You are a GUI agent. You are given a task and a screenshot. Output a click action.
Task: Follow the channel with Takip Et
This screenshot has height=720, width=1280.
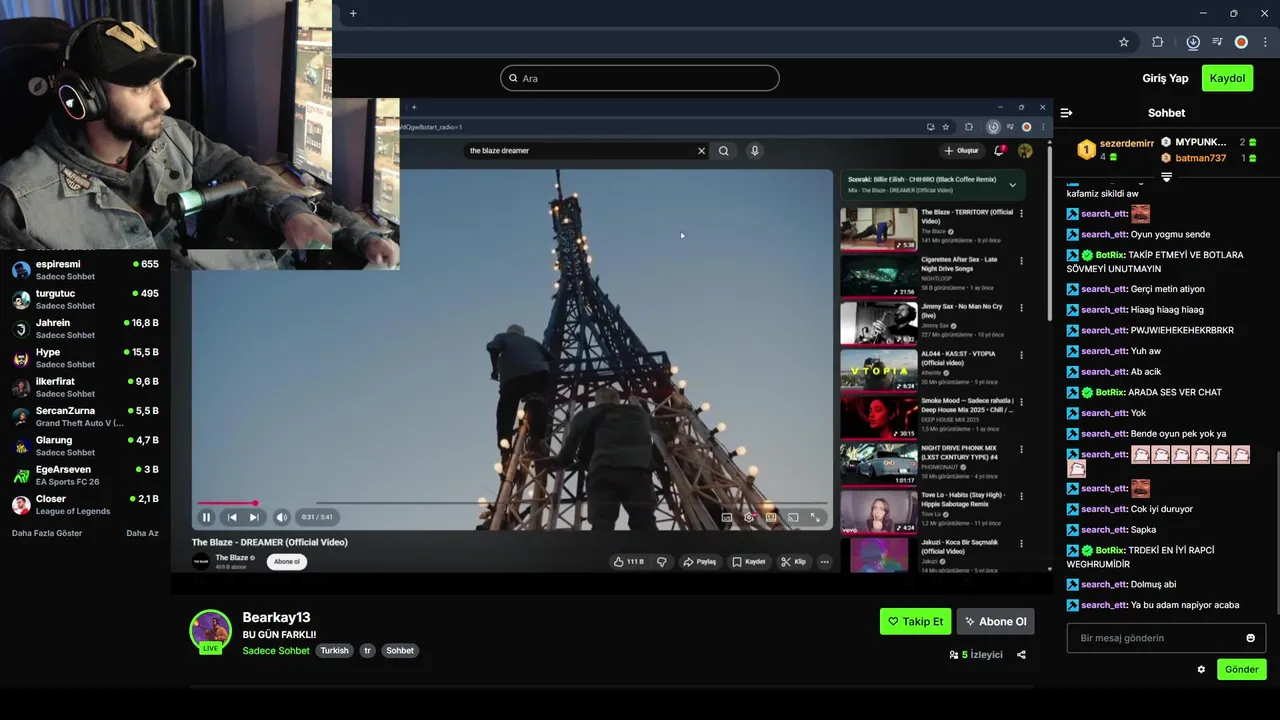(x=916, y=621)
